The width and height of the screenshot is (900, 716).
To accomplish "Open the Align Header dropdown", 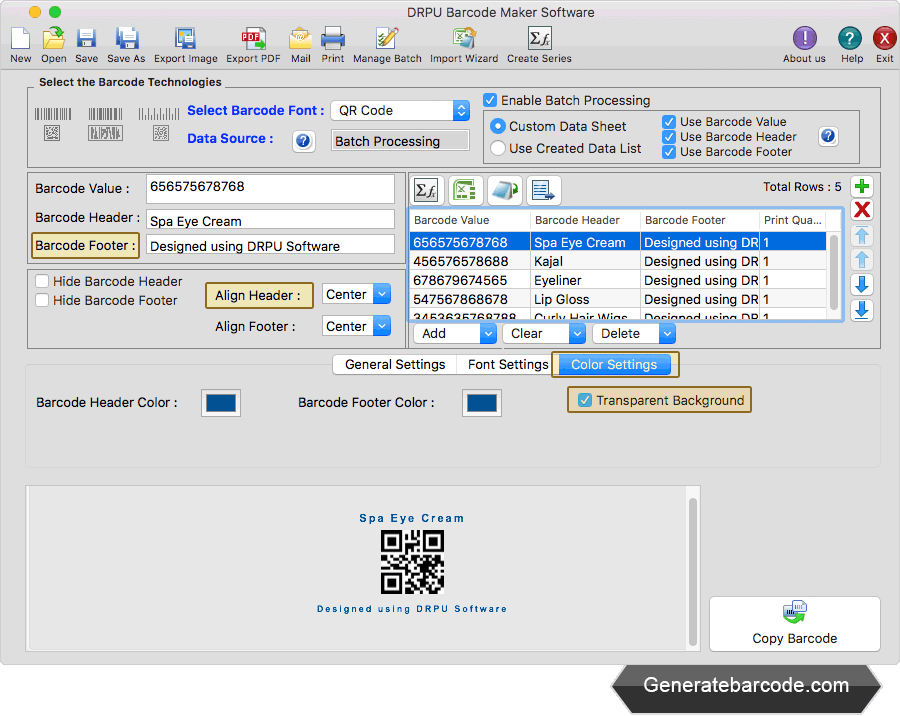I will coord(356,295).
